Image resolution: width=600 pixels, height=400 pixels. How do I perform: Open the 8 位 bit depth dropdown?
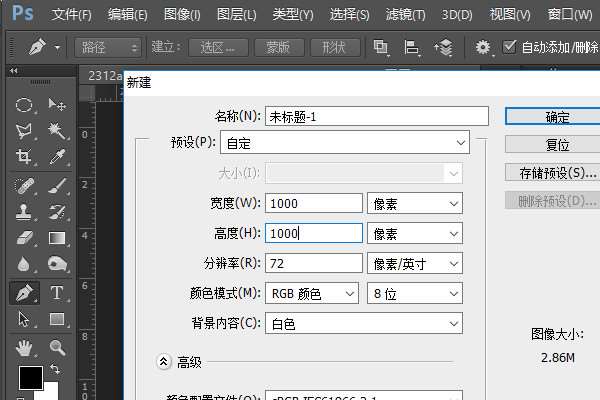click(415, 294)
